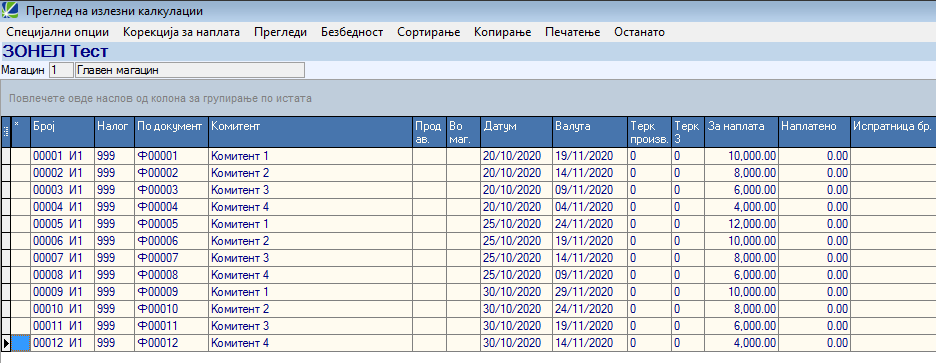Sort by the По документ column header
This screenshot has height=363, width=936.
pyautogui.click(x=171, y=133)
